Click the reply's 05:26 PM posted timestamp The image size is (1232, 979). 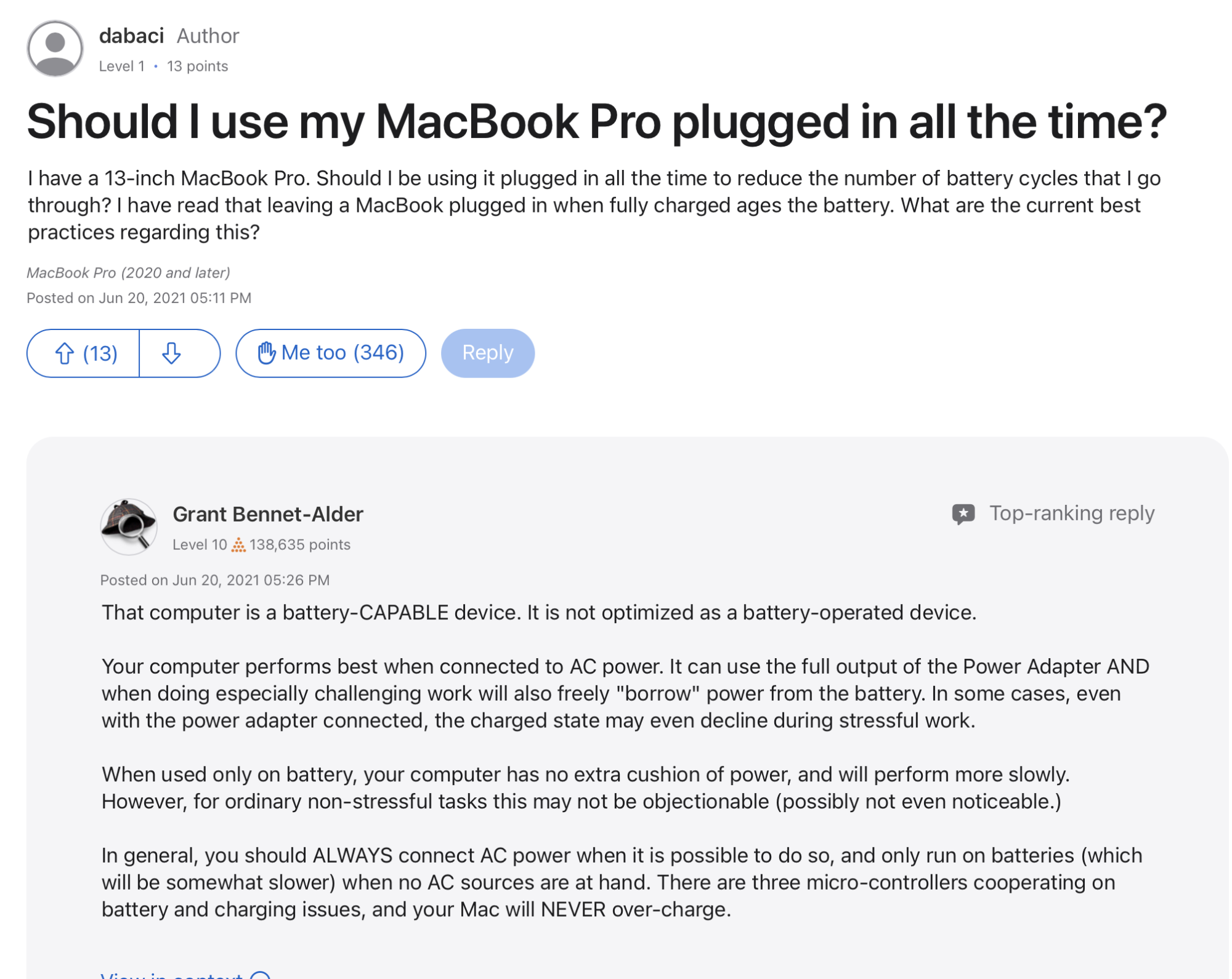(x=251, y=580)
